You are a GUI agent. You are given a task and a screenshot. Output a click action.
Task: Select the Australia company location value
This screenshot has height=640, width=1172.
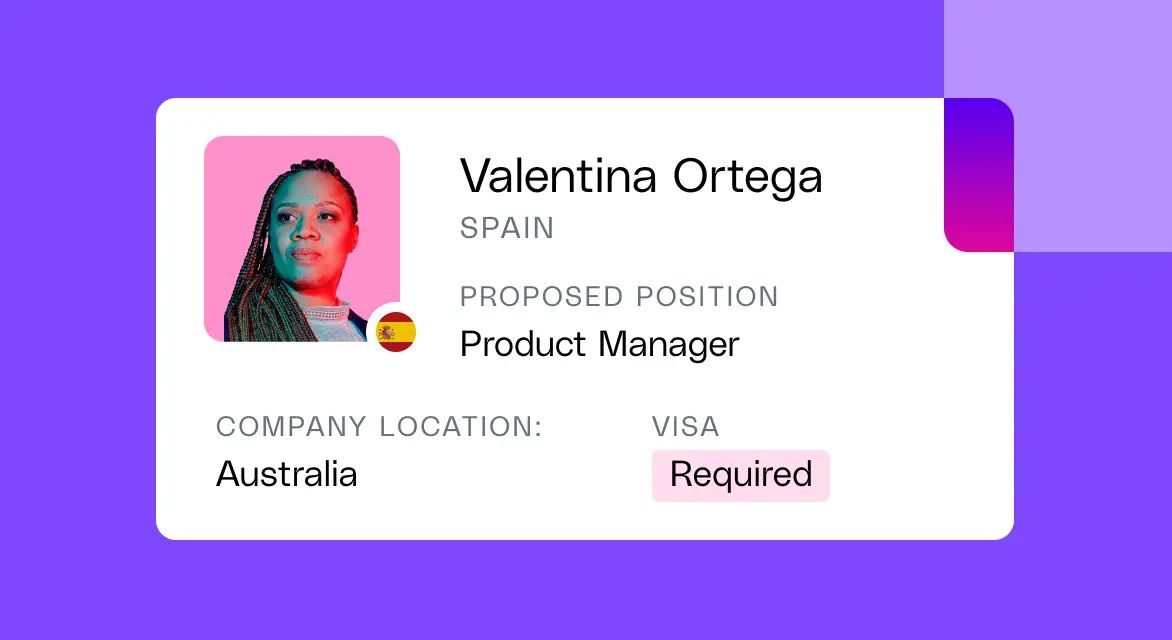coord(286,473)
